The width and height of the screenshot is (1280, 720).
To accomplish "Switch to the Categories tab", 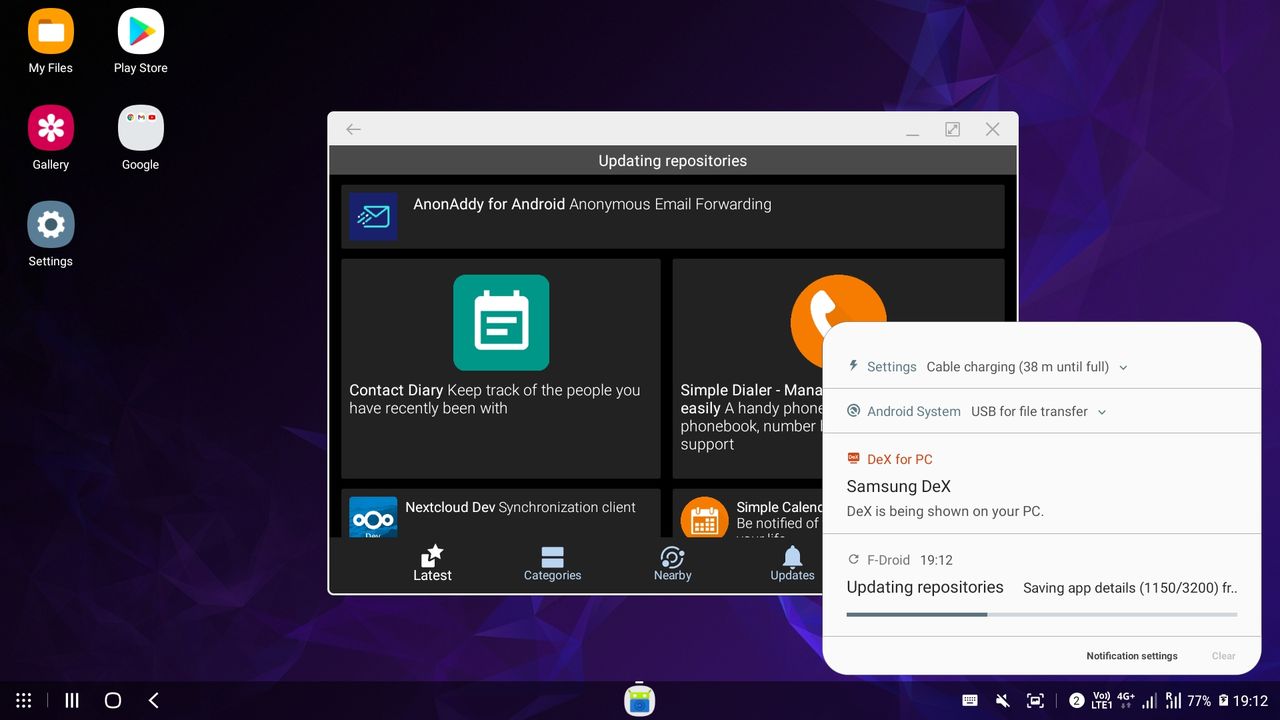I will point(552,564).
